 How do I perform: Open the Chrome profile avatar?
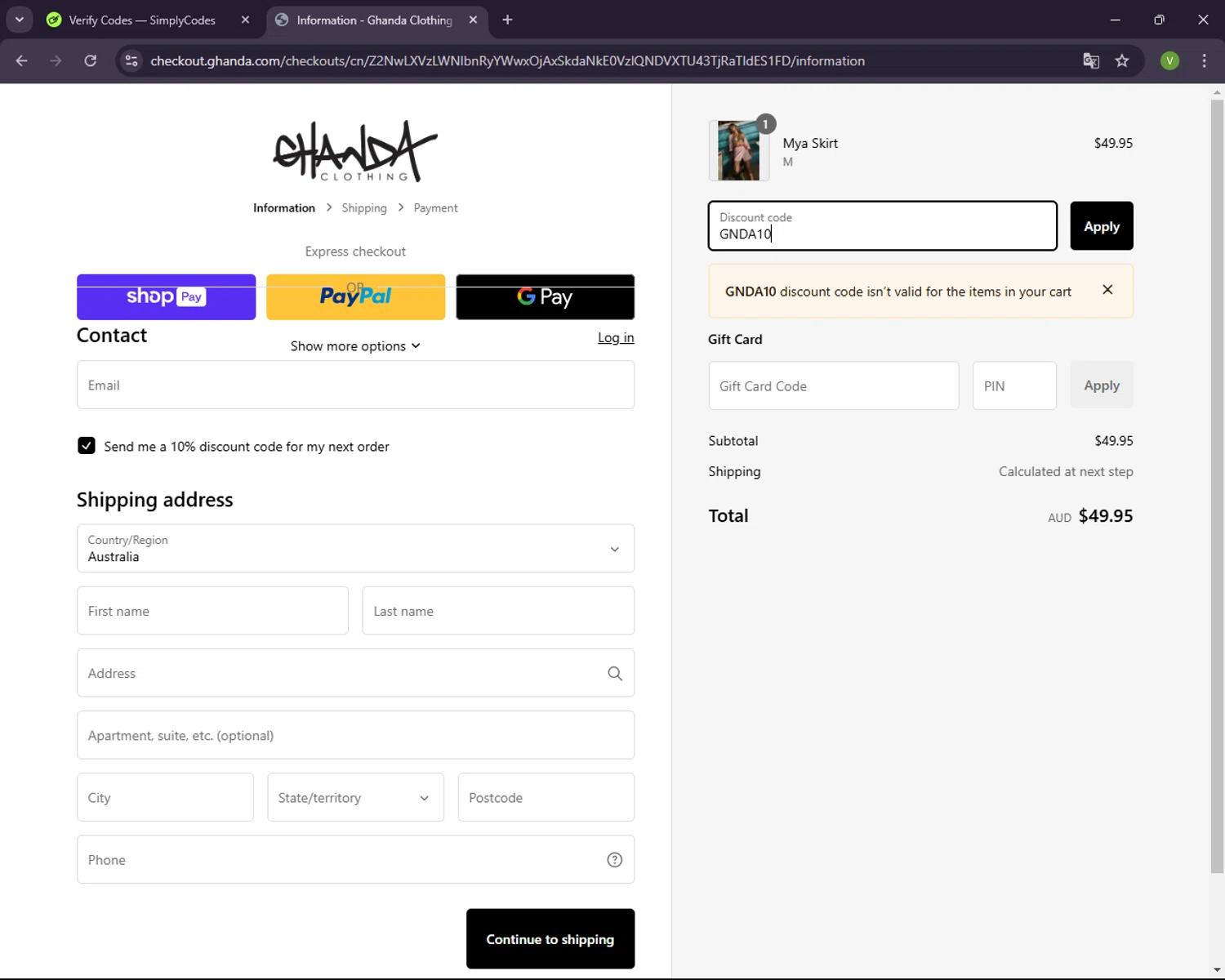tap(1169, 60)
